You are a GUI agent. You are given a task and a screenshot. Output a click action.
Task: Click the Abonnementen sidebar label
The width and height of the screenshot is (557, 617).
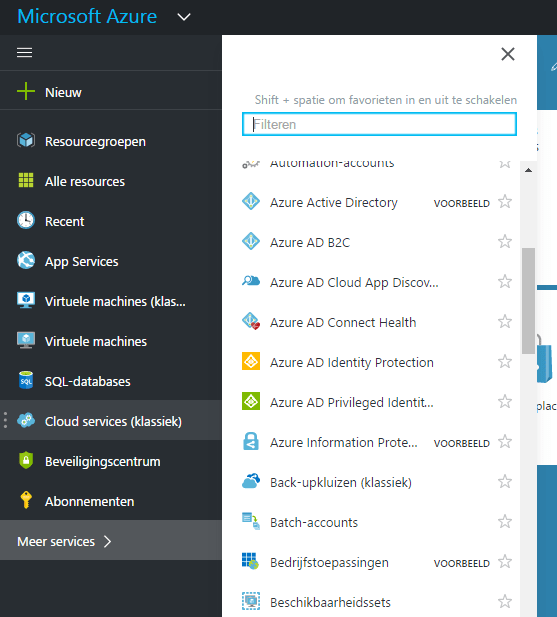90,501
